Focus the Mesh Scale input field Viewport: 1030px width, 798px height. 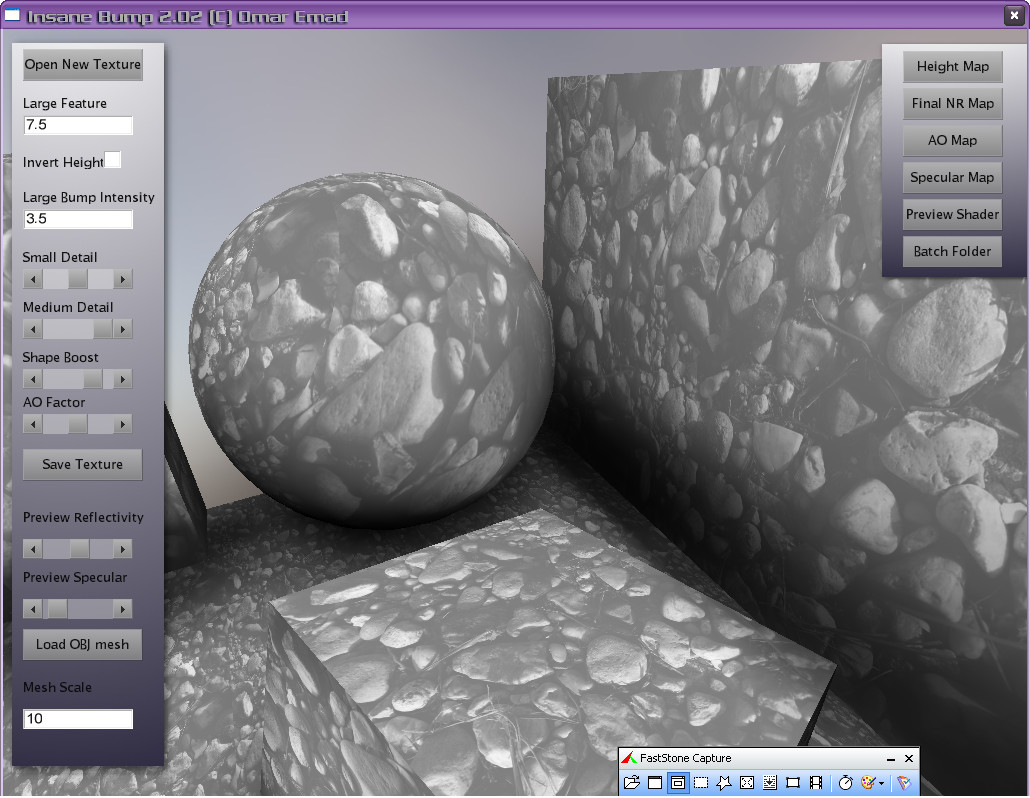(x=78, y=719)
